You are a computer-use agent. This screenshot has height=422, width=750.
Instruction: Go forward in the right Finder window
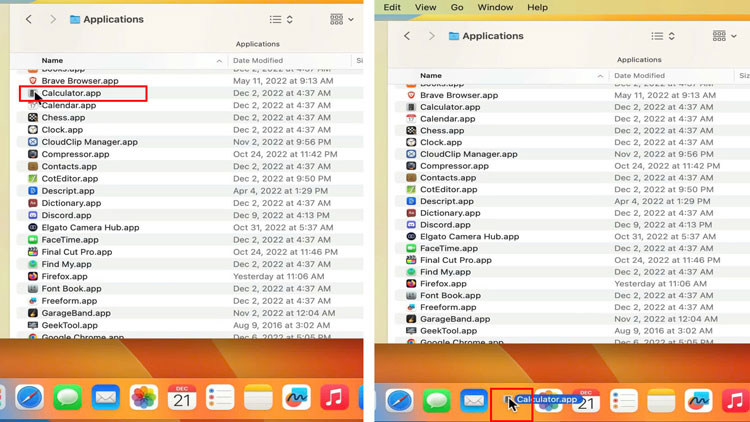pos(431,36)
